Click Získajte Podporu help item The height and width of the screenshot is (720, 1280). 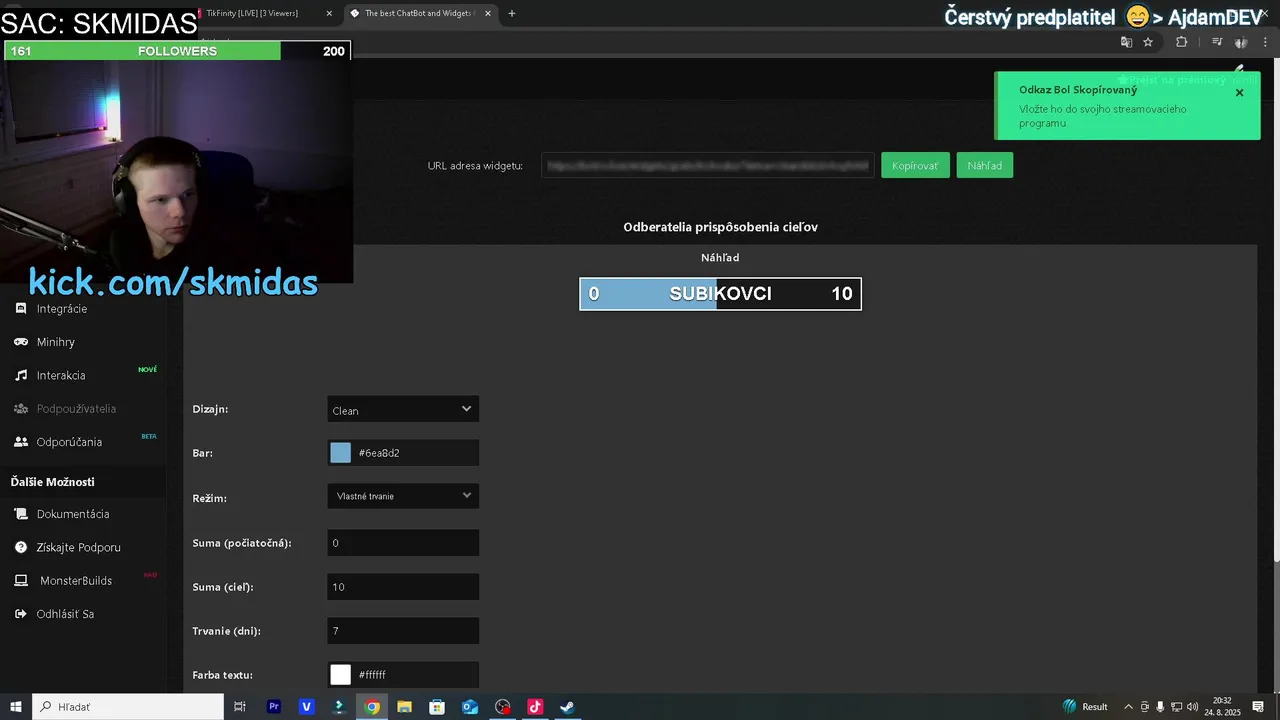tap(78, 547)
